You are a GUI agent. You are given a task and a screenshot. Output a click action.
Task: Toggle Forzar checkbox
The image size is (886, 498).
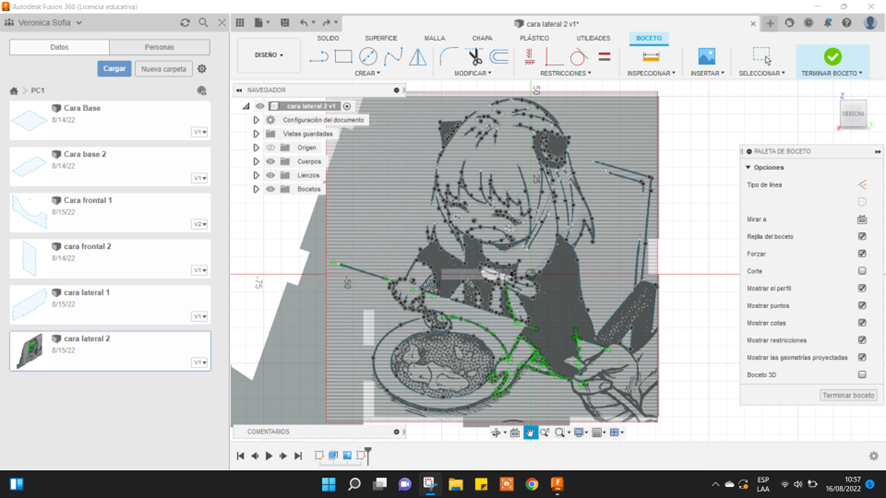pos(862,254)
